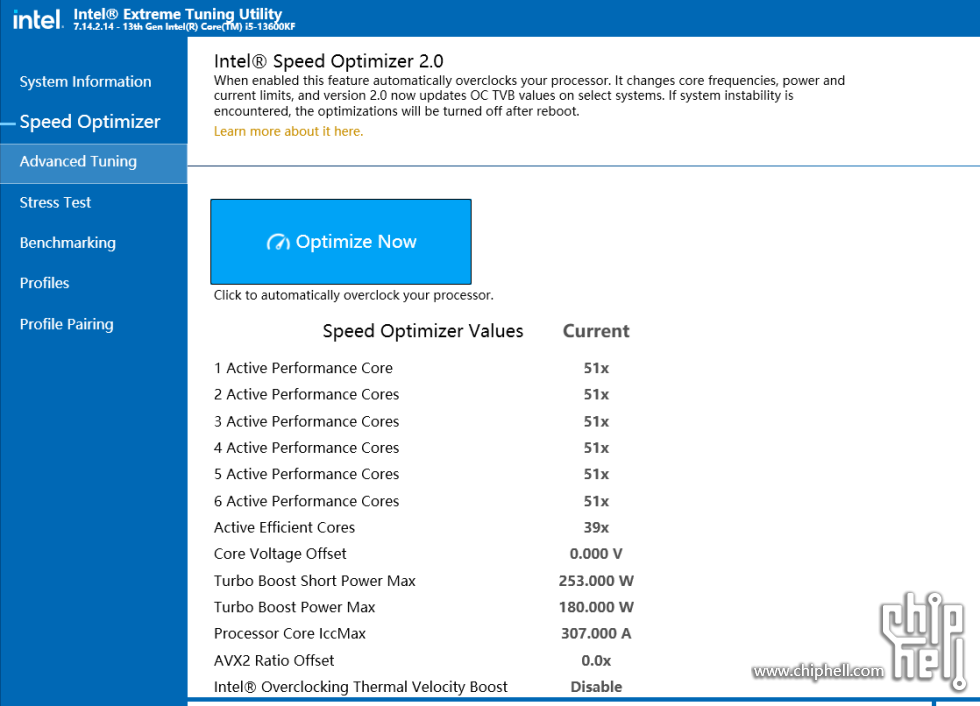This screenshot has width=980, height=706.
Task: Click 39x value for Efficient Cores
Action: pyautogui.click(x=596, y=527)
